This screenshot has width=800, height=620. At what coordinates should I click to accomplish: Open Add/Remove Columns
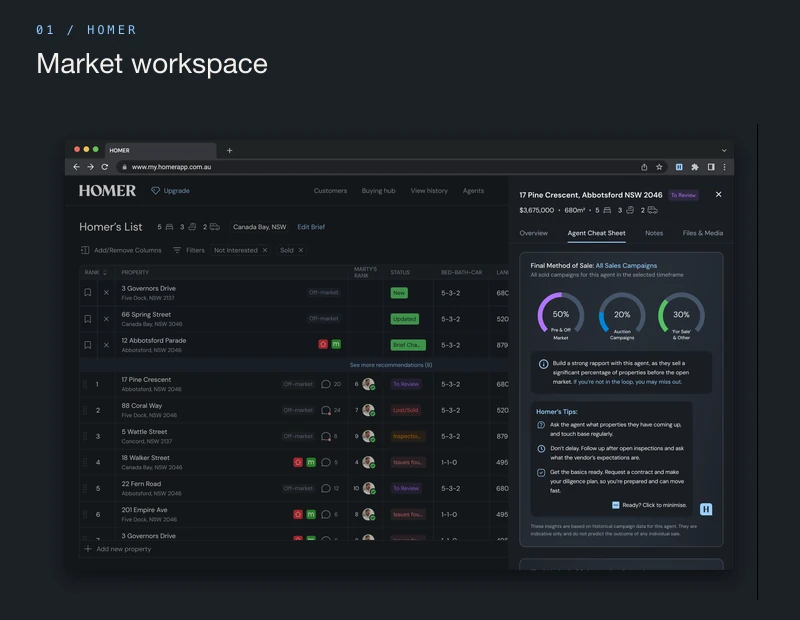click(x=121, y=250)
